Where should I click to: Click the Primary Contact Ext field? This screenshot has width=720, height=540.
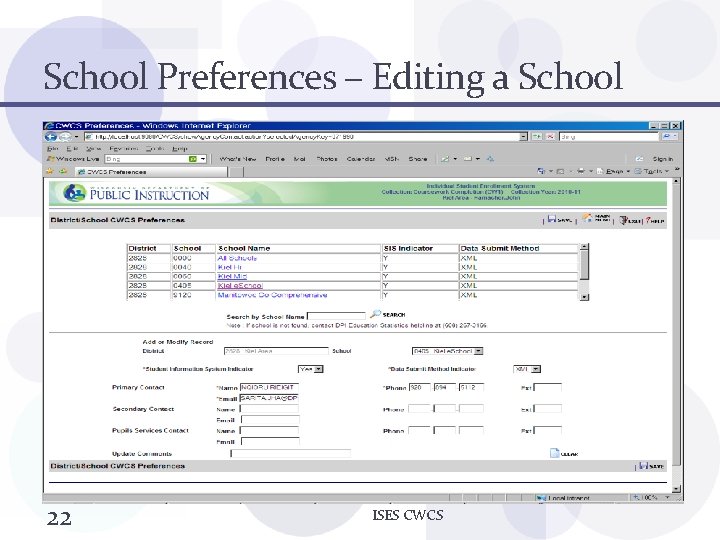point(547,388)
